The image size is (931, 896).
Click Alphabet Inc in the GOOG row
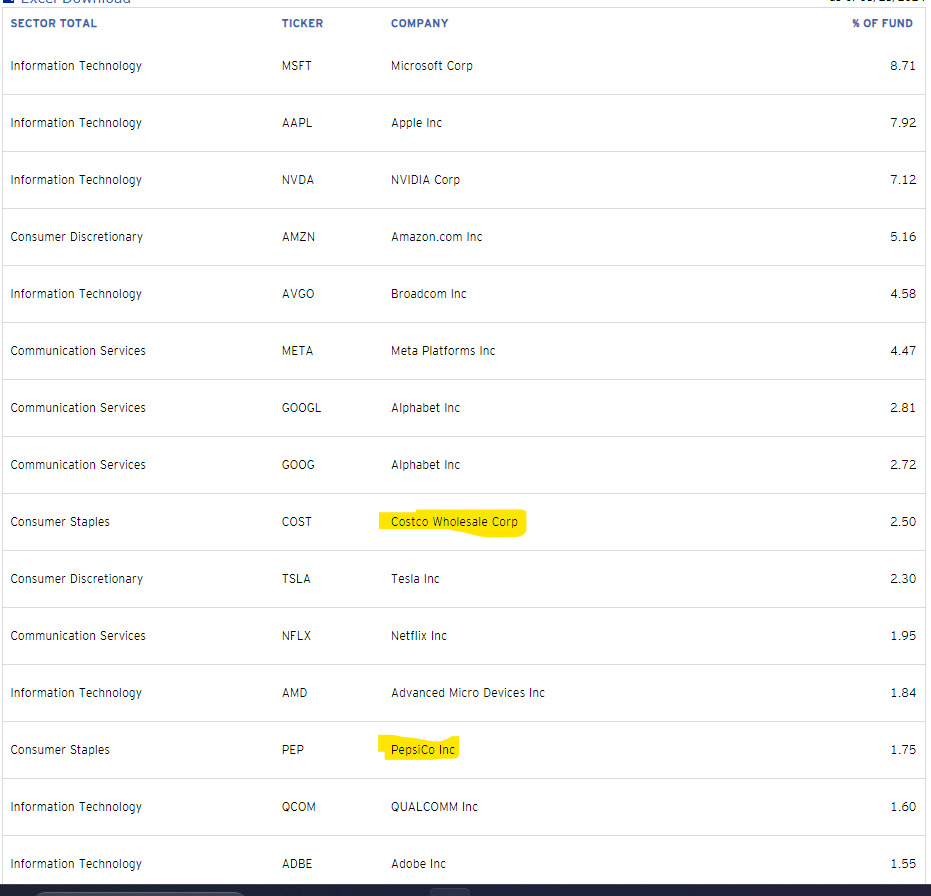[x=425, y=465]
